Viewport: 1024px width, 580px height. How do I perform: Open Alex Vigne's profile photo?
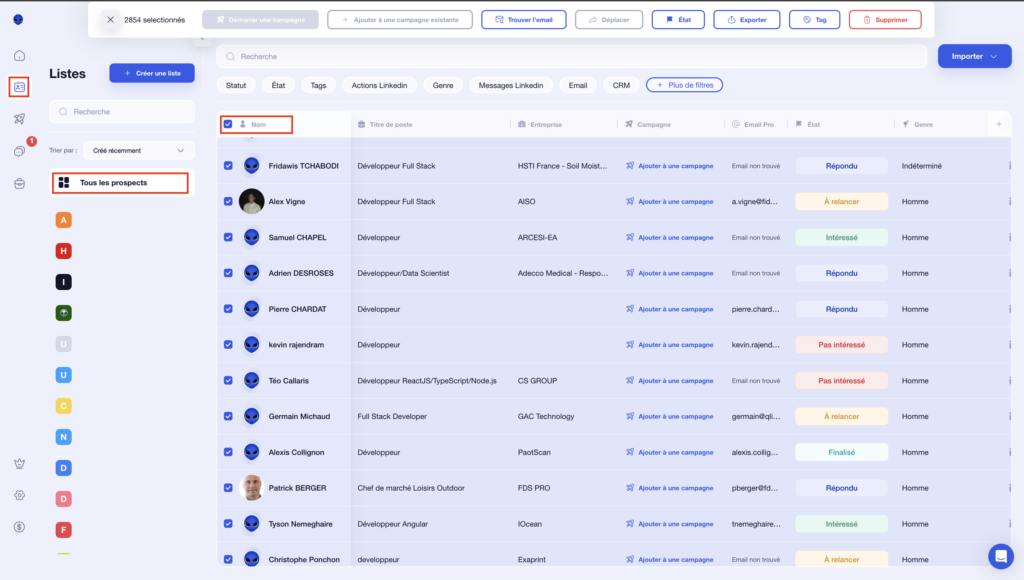pyautogui.click(x=251, y=201)
